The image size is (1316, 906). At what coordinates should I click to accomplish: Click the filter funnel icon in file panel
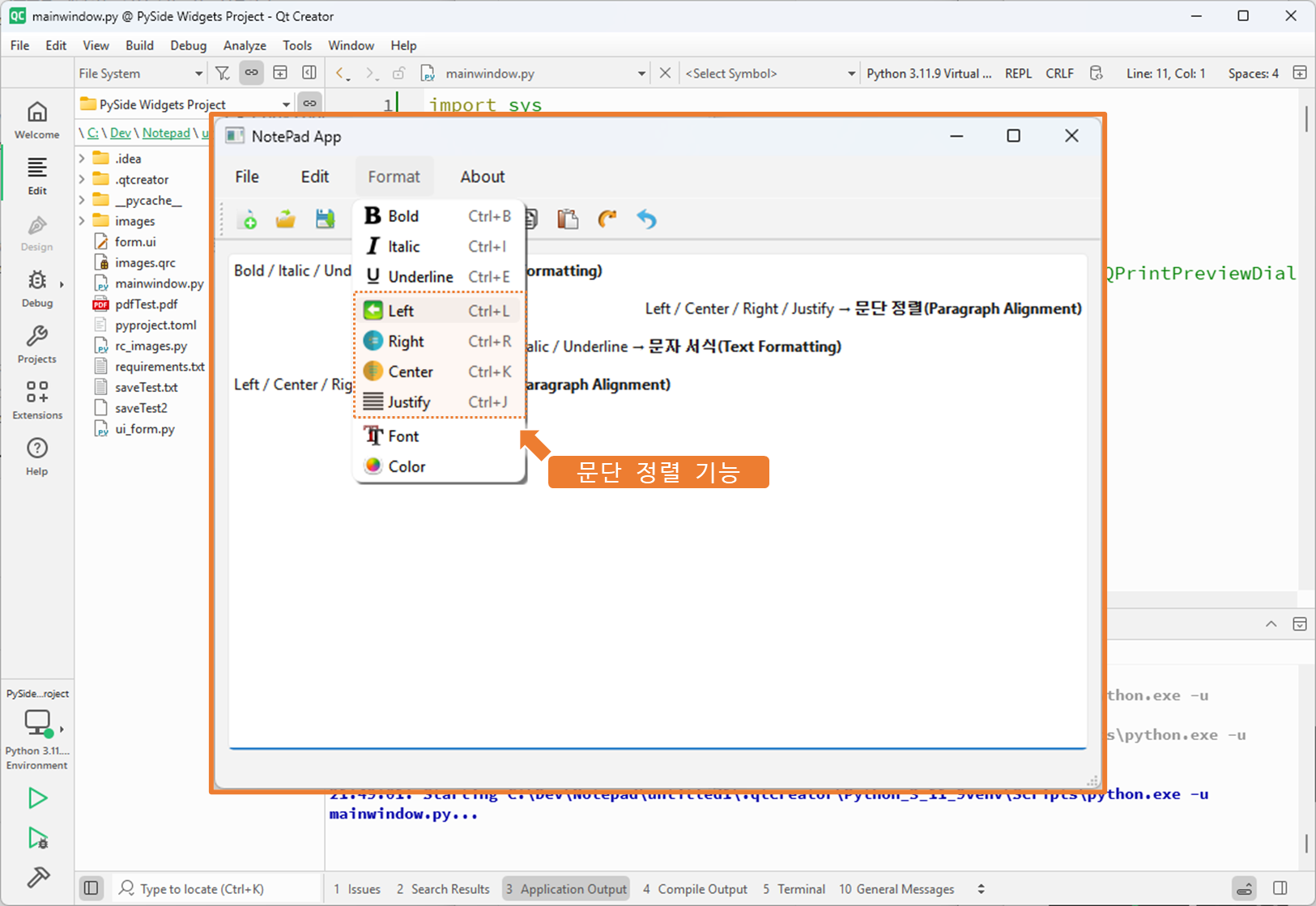coord(222,73)
